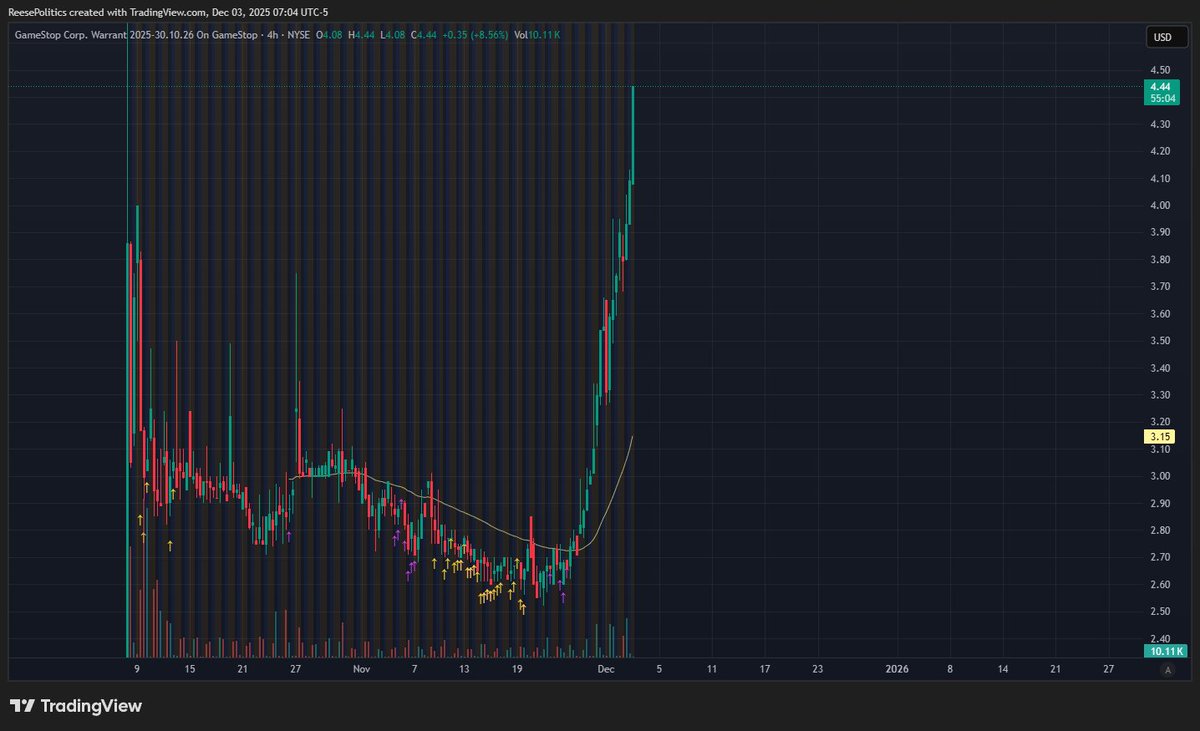Click the 'created with TradingView.com' header text
The height and width of the screenshot is (731, 1200).
point(136,12)
